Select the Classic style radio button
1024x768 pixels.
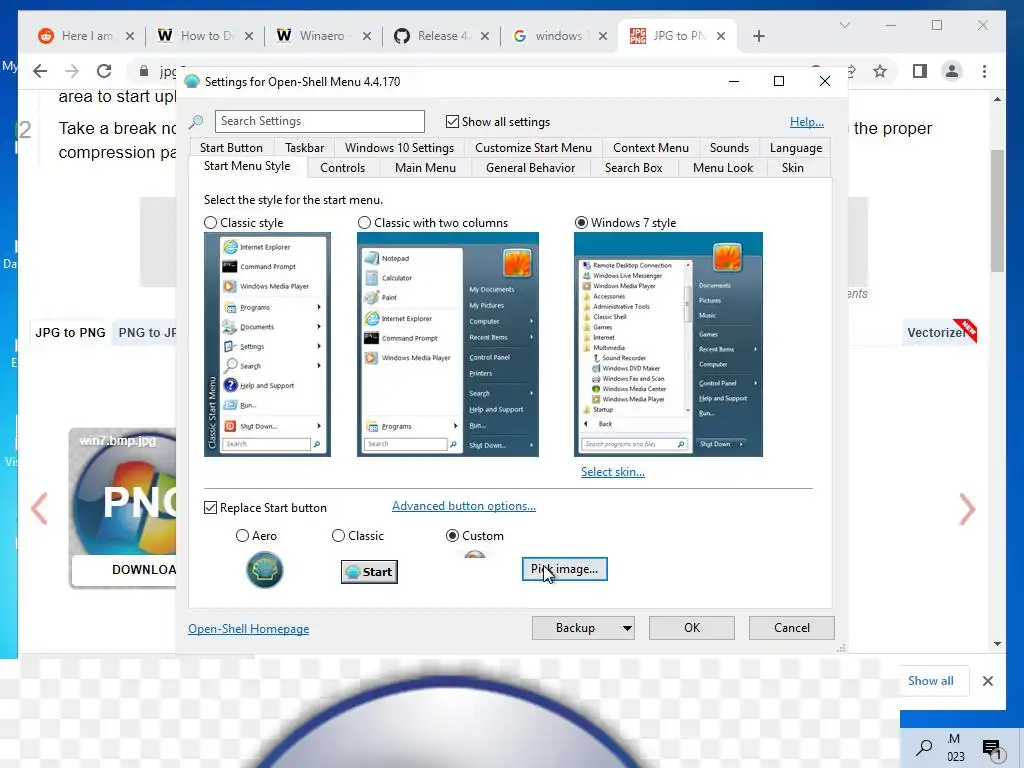pyautogui.click(x=210, y=223)
